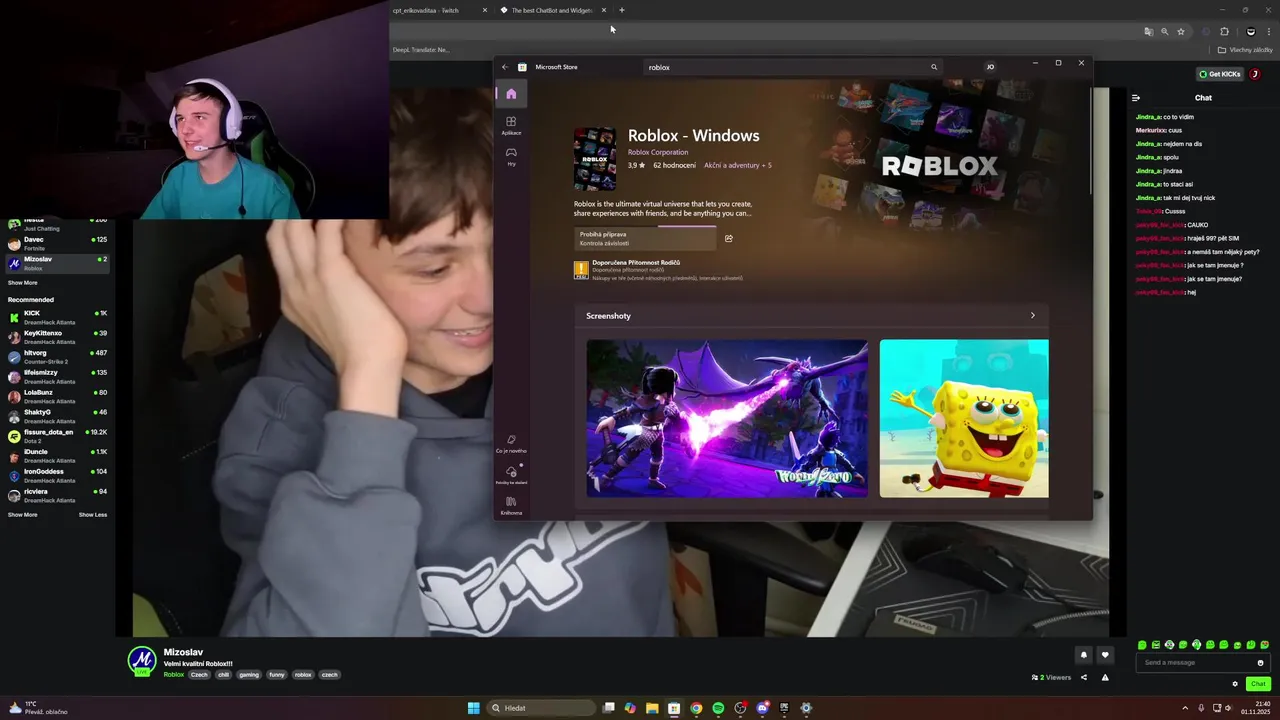Open the purple dragon screenshot thumbnail
This screenshot has height=720, width=1280.
tap(727, 418)
